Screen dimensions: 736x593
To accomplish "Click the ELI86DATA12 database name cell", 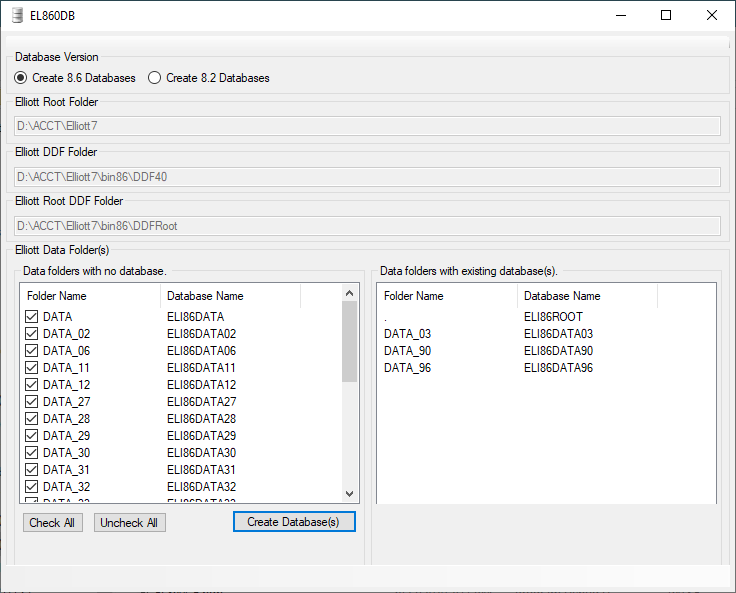I will (201, 385).
